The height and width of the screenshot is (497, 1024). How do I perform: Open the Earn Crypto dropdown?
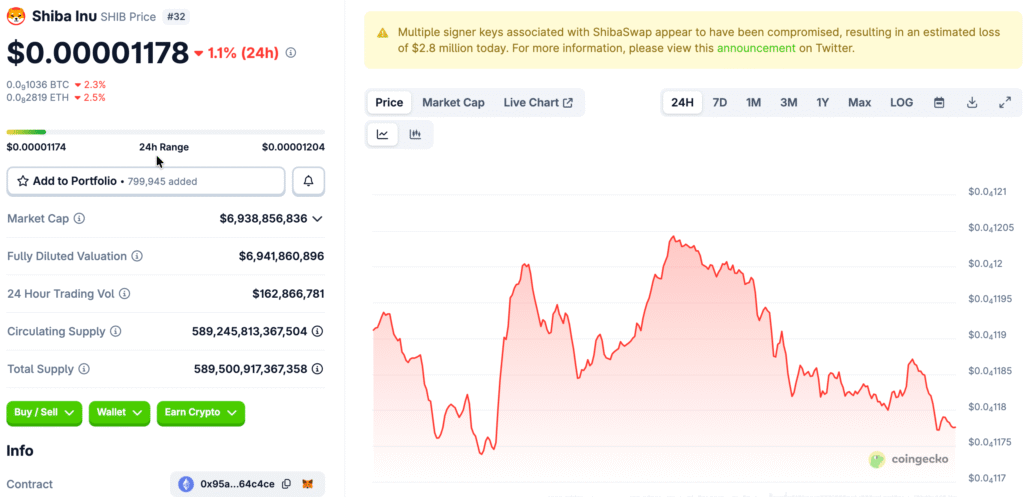200,413
